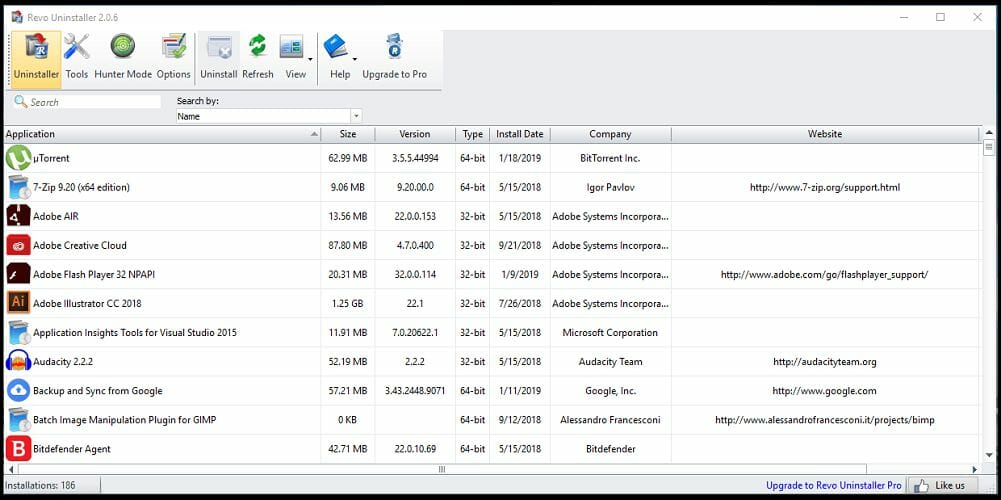1001x500 pixels.
Task: Click the BitTorrent Inc. company cell
Action: [x=610, y=158]
